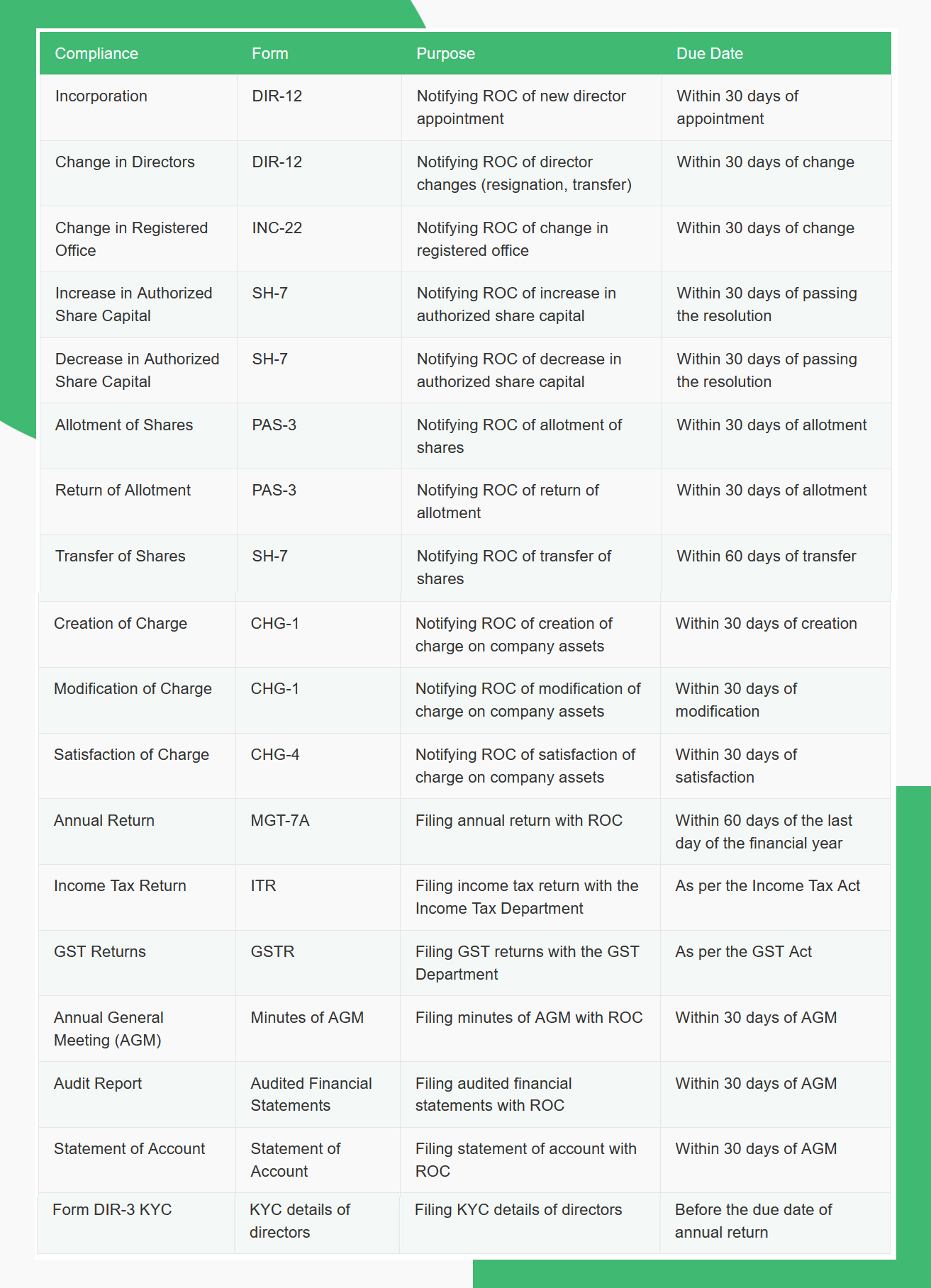Click the "As per the GST Act" cell
931x1288 pixels.
pyautogui.click(x=743, y=952)
